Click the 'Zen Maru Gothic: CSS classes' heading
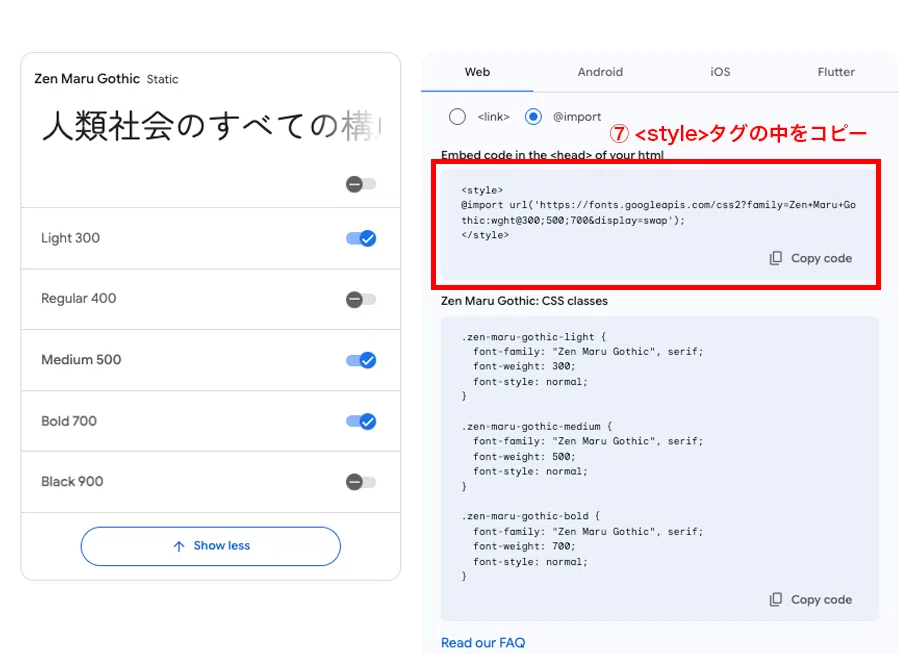 (524, 301)
